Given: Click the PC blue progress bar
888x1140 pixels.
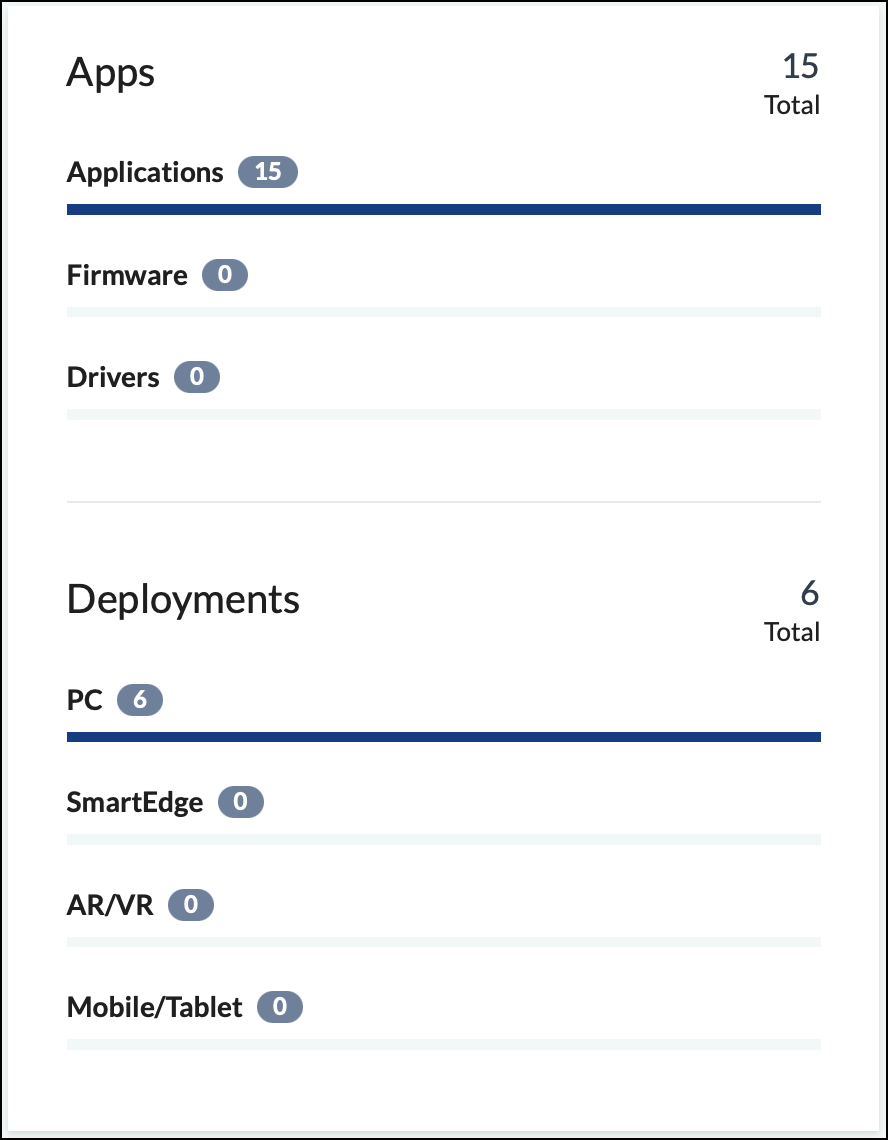Looking at the screenshot, I should (444, 737).
